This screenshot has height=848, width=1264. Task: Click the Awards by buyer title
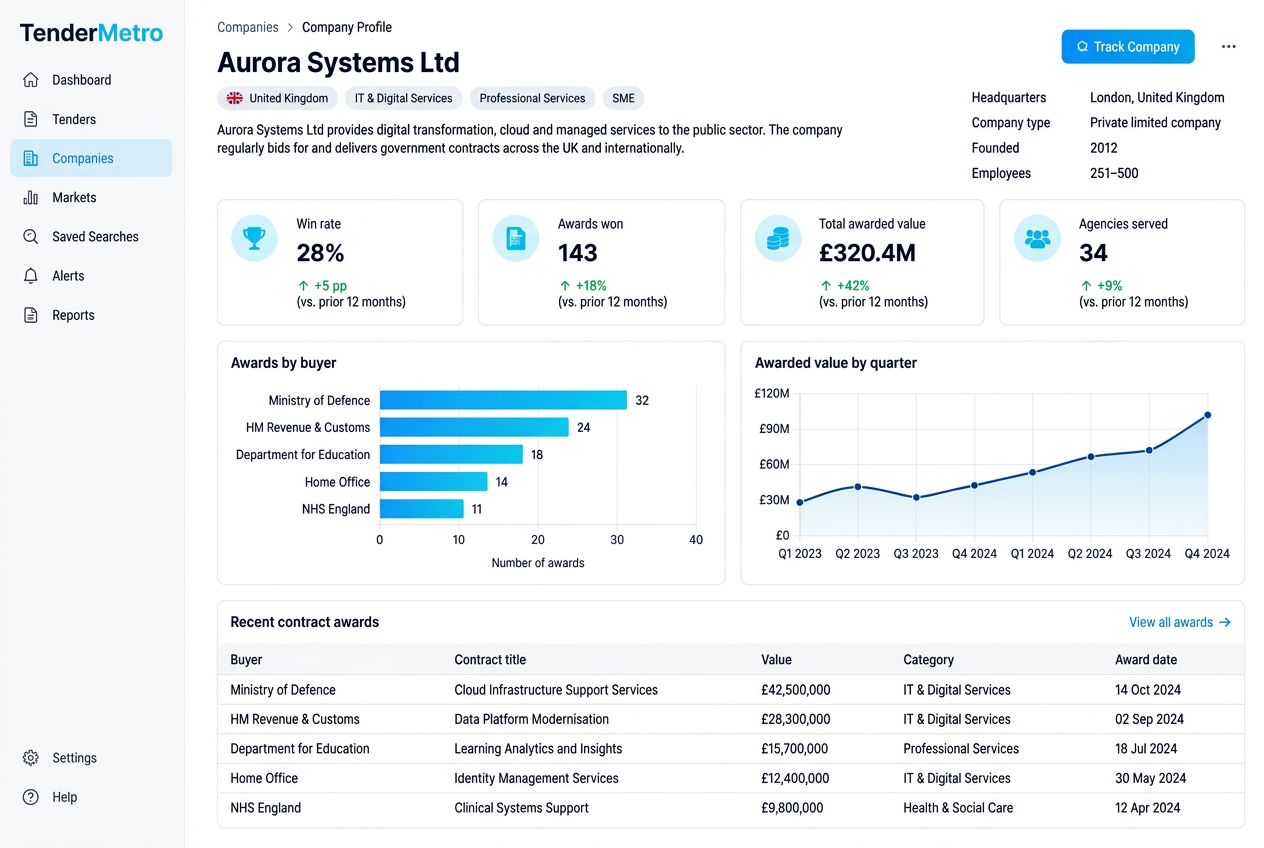[x=283, y=363]
